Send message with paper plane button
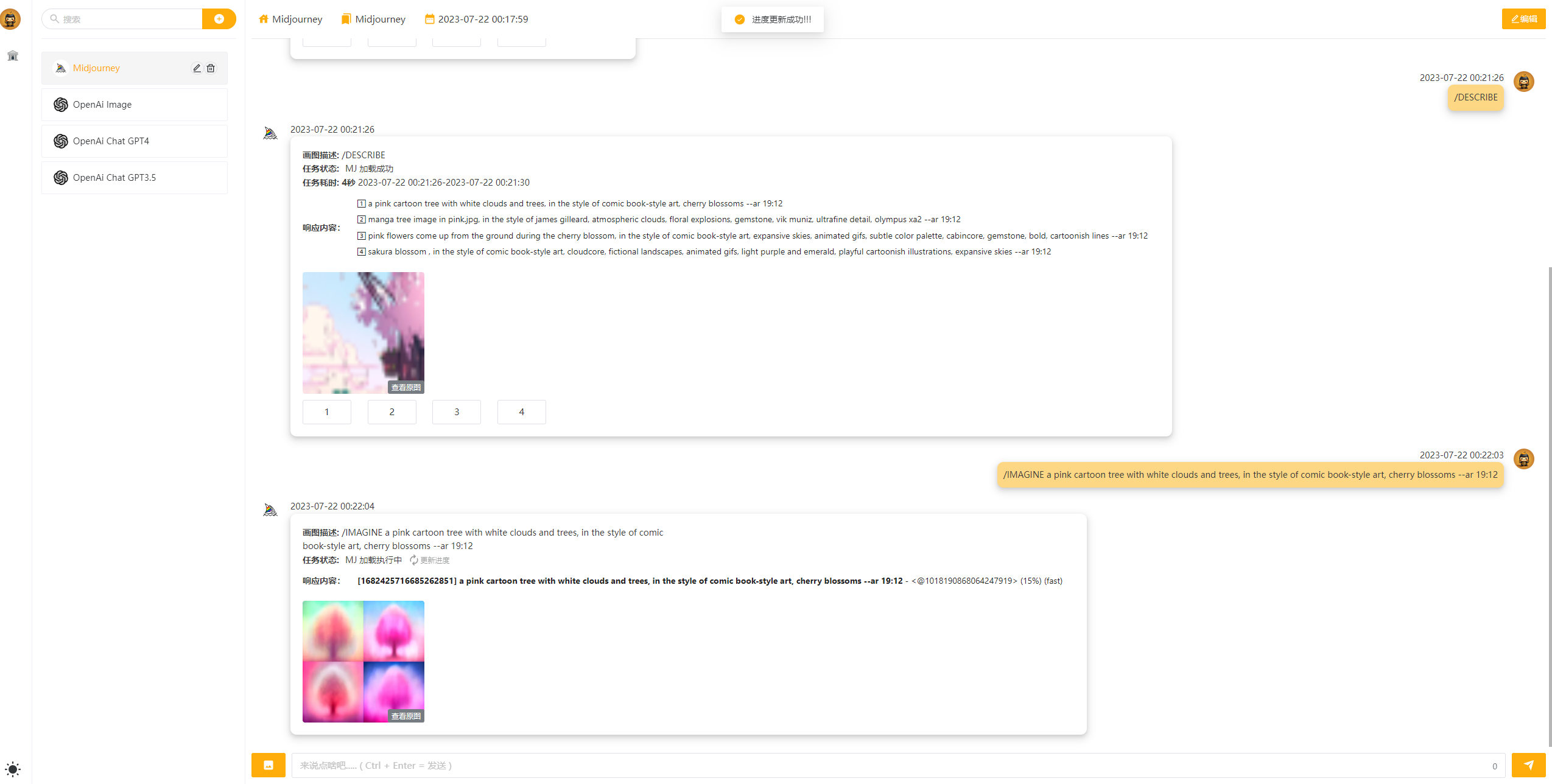This screenshot has width=1552, height=784. click(x=1528, y=765)
